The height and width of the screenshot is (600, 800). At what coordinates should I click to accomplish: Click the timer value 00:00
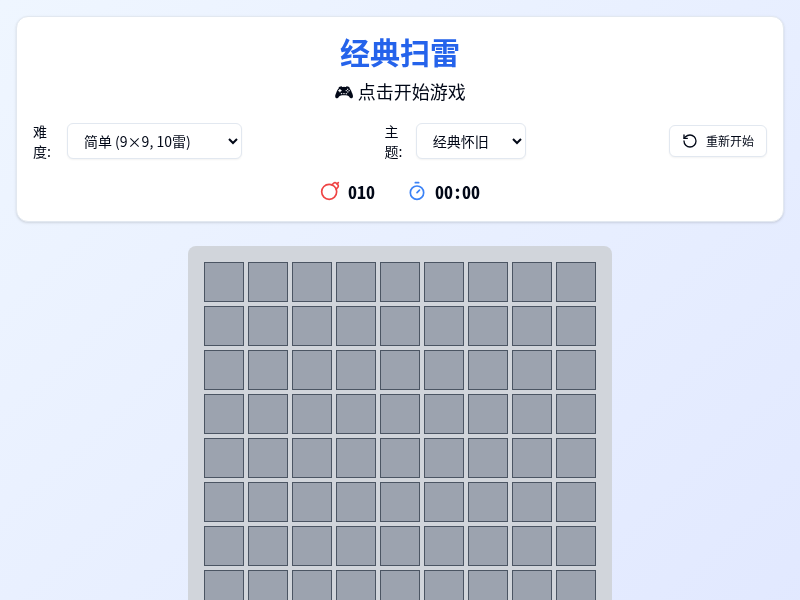[x=457, y=193]
